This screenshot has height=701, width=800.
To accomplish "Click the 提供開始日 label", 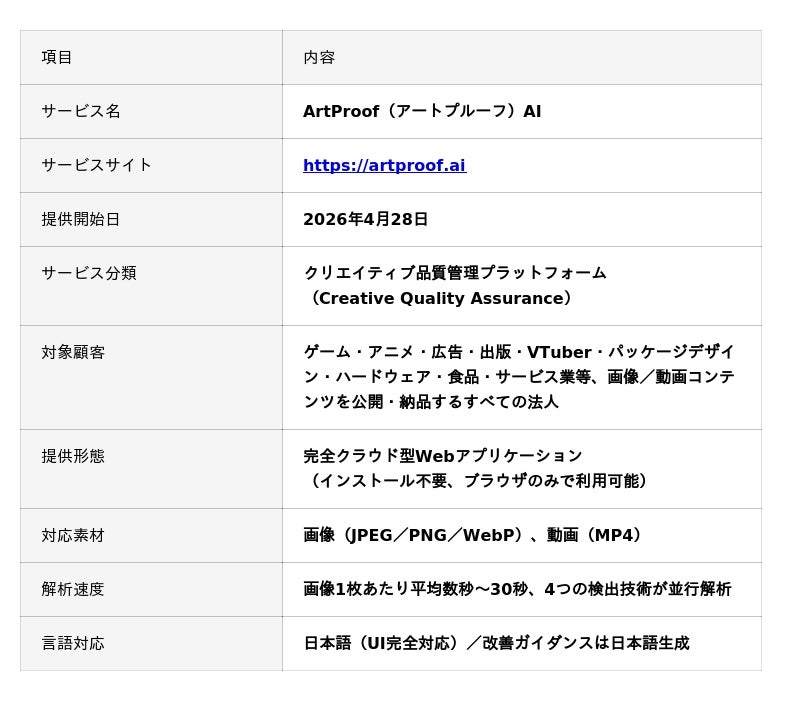I will tap(81, 219).
